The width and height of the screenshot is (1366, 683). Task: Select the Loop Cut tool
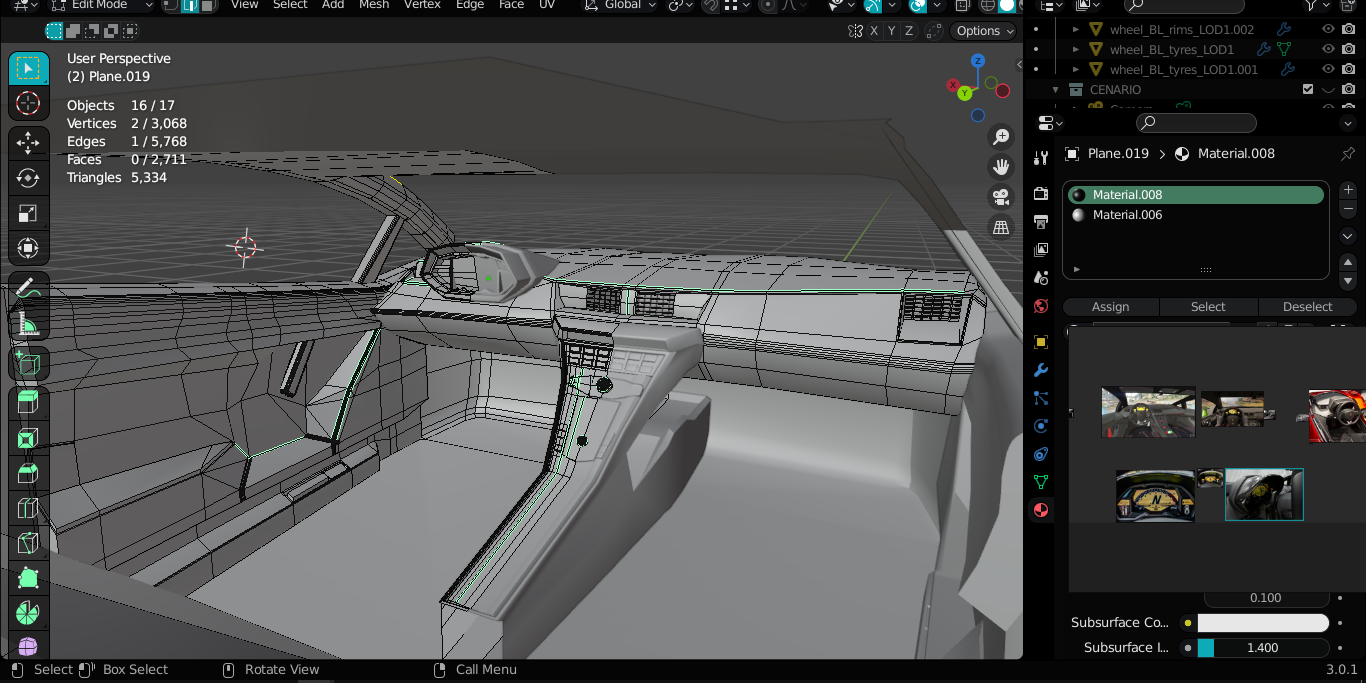(x=28, y=508)
